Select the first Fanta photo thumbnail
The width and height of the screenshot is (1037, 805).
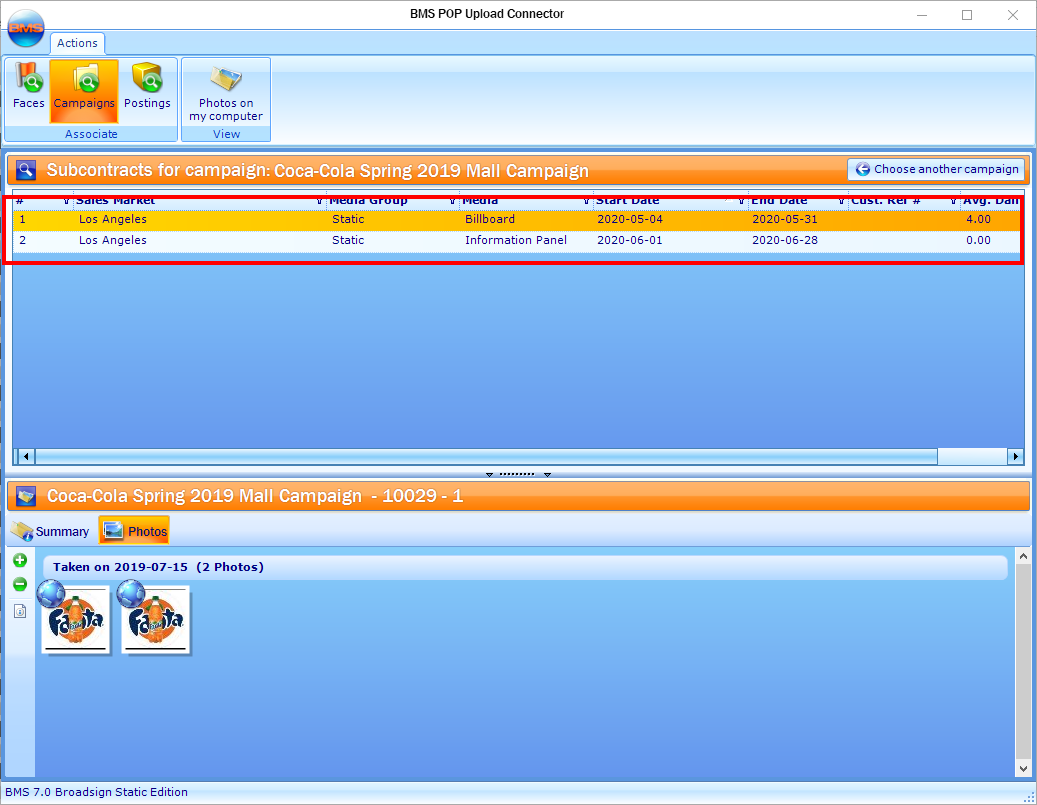click(x=75, y=620)
